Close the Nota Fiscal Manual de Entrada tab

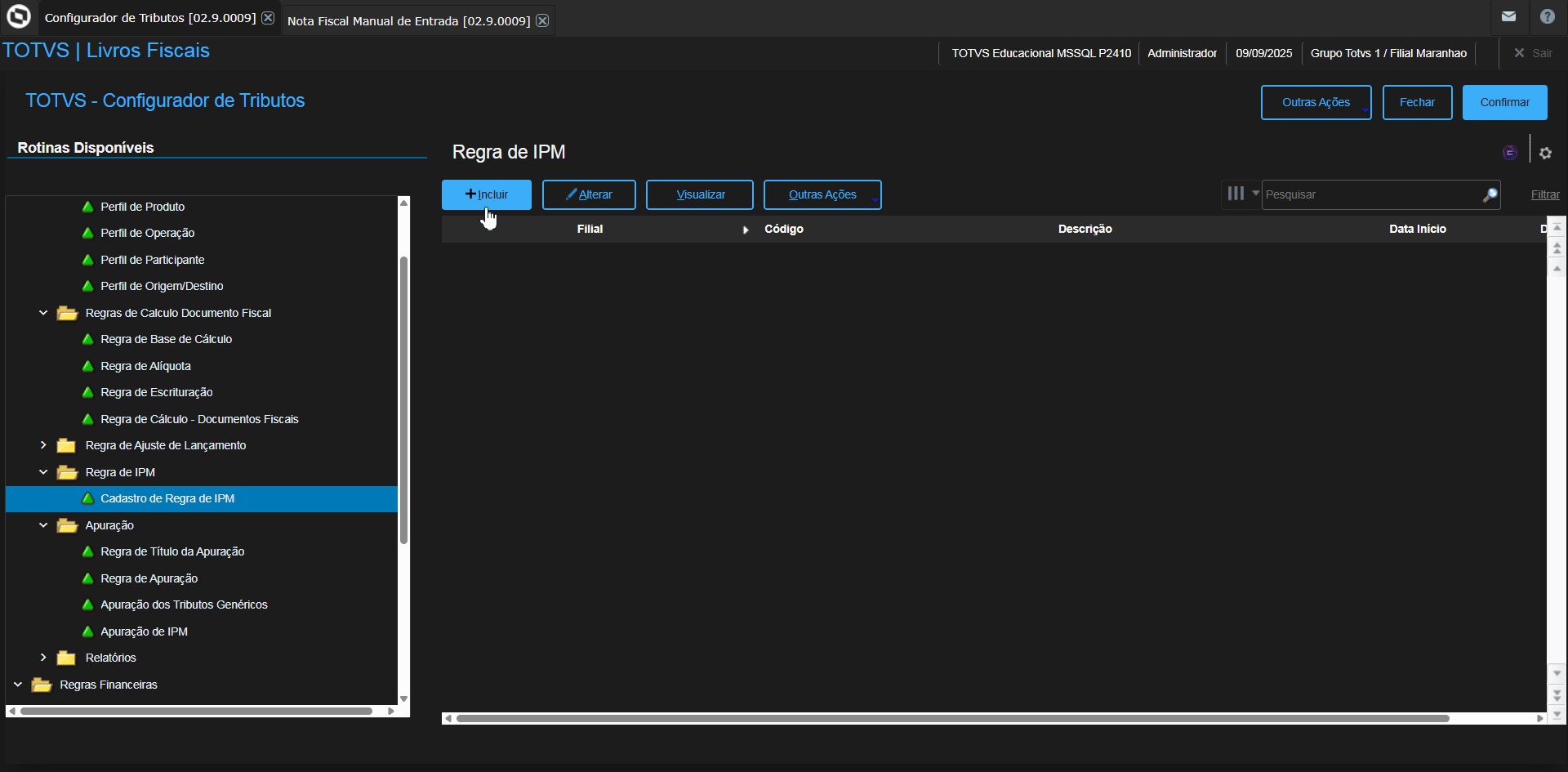pos(542,20)
